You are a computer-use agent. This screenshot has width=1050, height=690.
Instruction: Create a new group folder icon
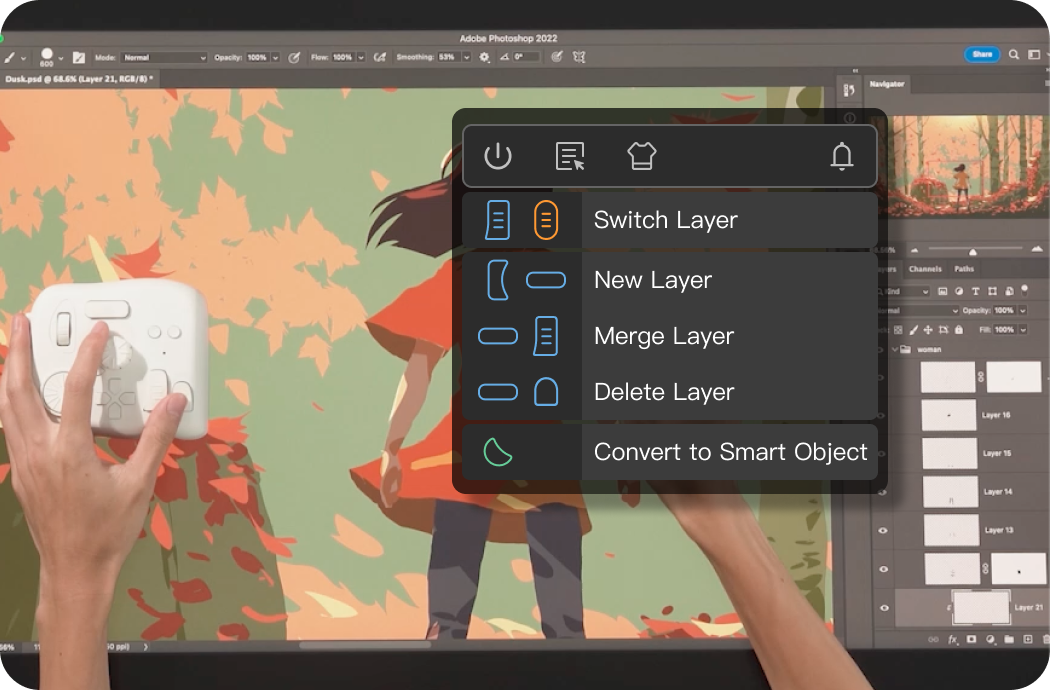click(x=1009, y=639)
